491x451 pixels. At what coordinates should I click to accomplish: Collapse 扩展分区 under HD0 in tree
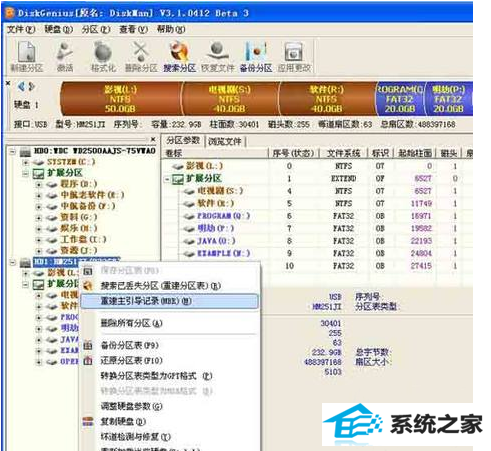pyautogui.click(x=25, y=173)
